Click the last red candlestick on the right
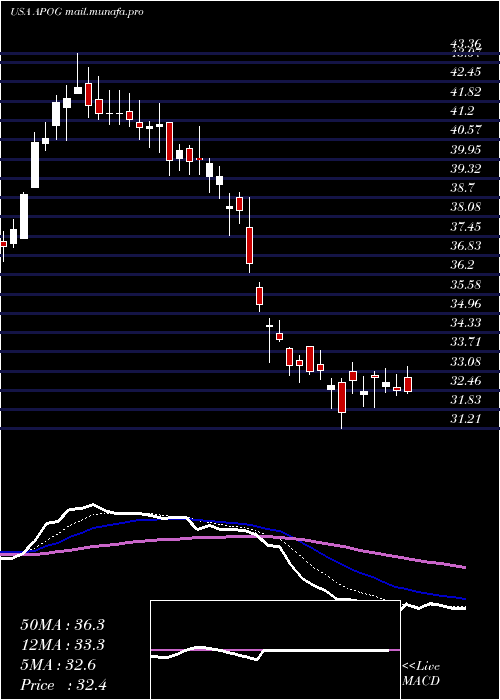Screen dimensions: 500x700 pyautogui.click(x=408, y=384)
